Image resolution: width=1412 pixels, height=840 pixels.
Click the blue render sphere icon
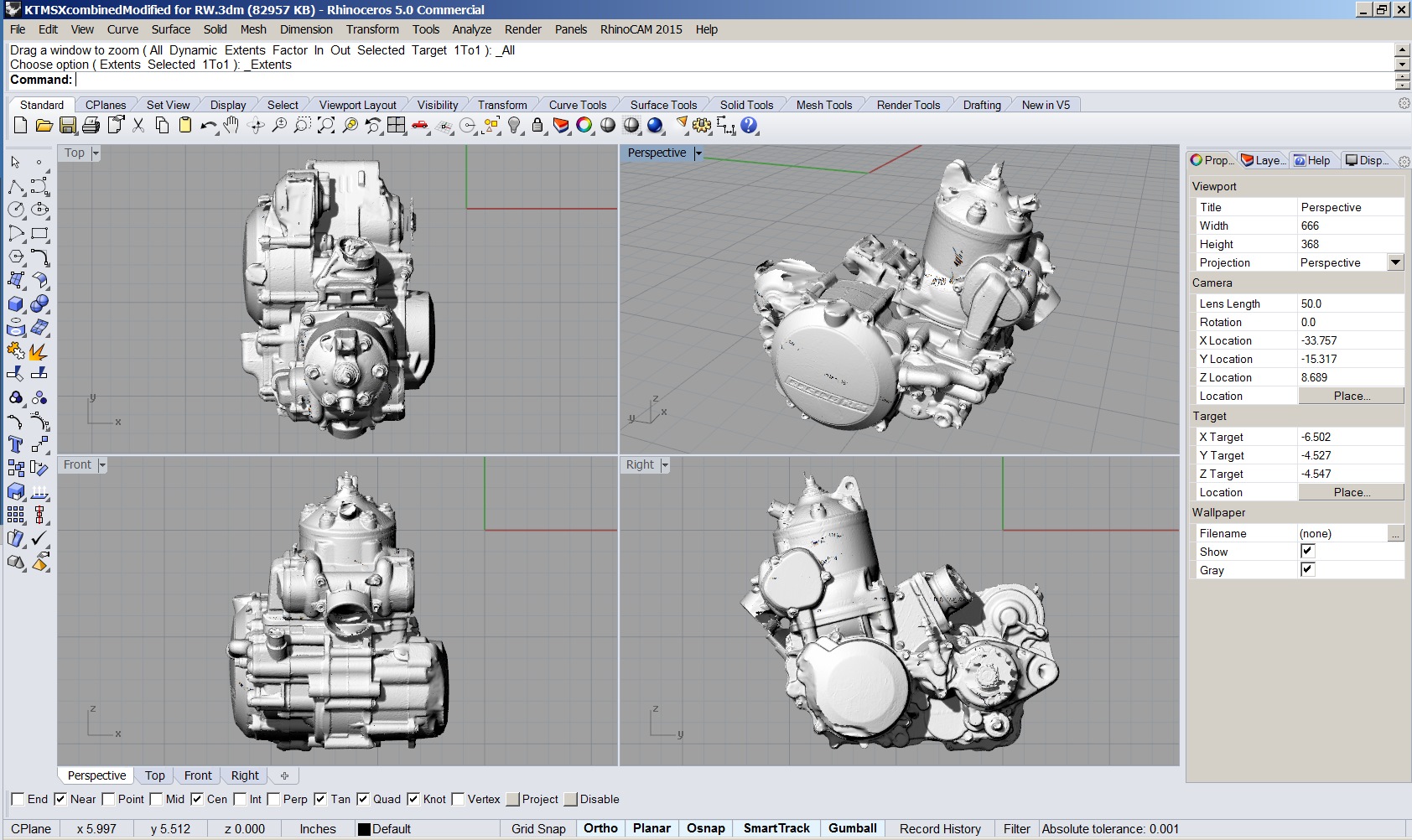click(x=655, y=126)
